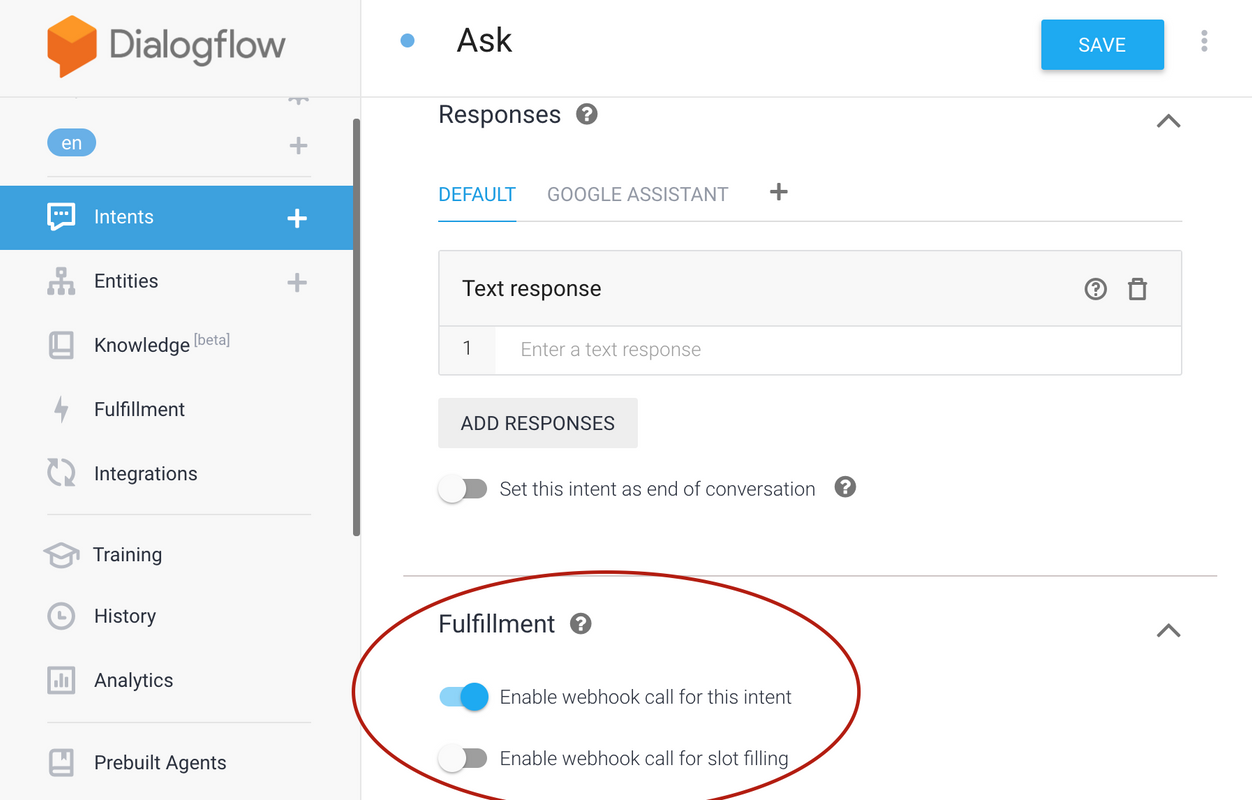Add new entity with plus icon
This screenshot has width=1252, height=800.
(x=297, y=282)
